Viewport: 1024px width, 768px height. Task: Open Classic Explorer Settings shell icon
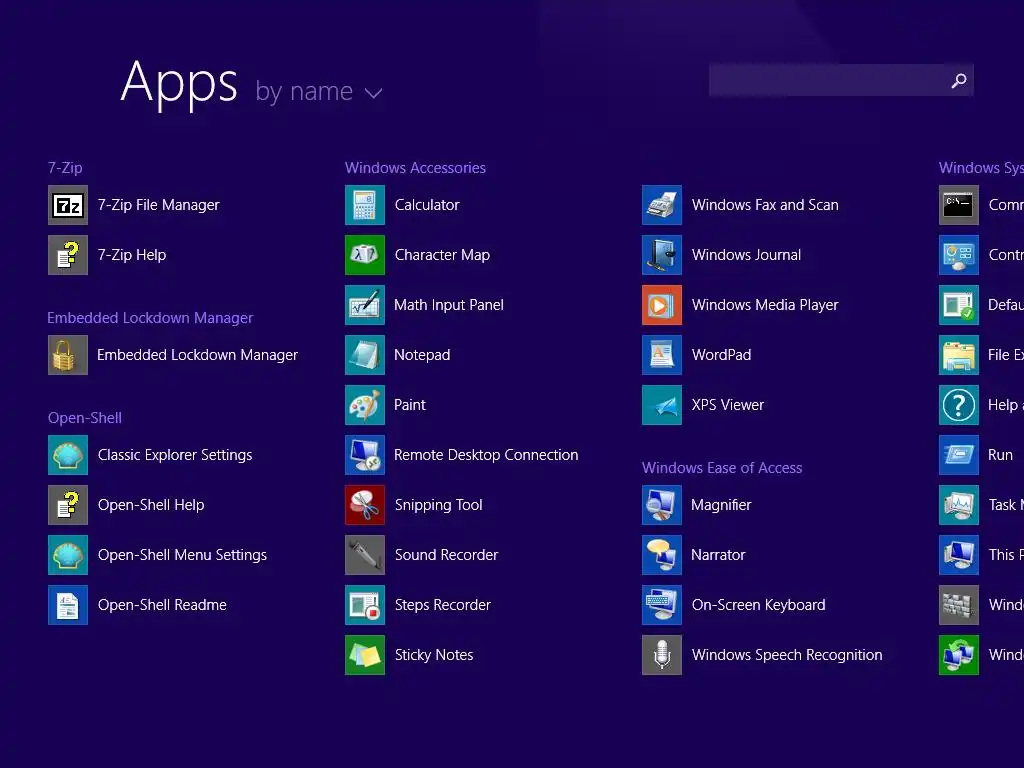[x=68, y=455]
